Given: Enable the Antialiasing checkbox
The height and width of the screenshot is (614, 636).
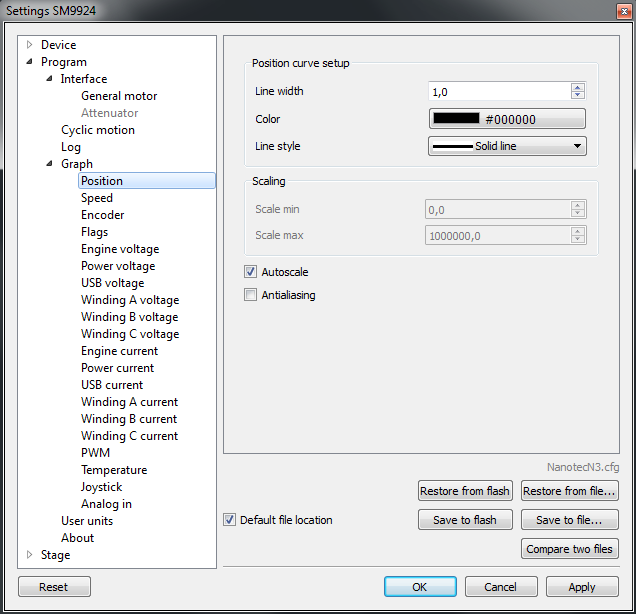Looking at the screenshot, I should [x=250, y=295].
